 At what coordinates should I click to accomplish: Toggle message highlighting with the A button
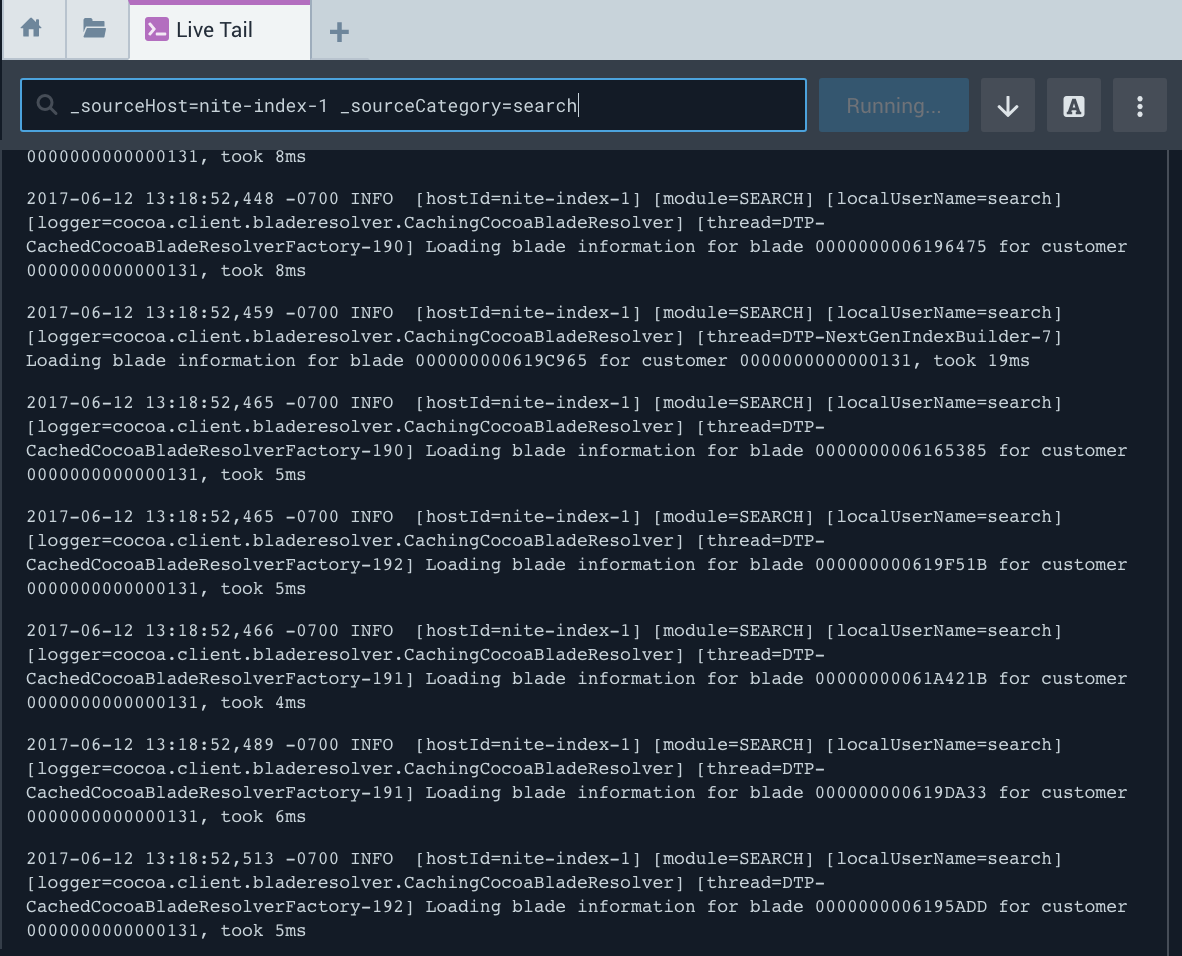coord(1073,104)
